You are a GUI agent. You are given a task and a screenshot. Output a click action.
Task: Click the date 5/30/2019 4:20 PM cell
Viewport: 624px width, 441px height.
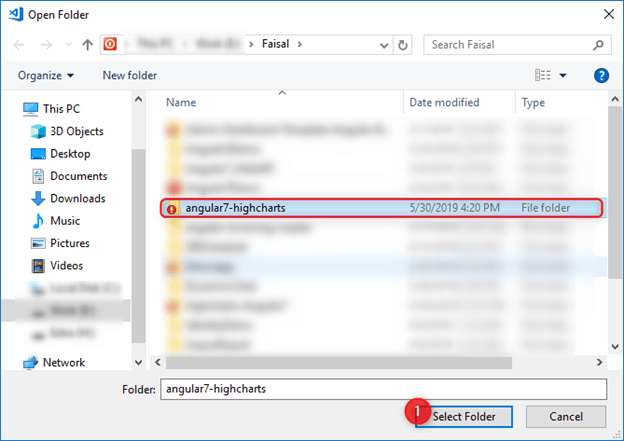click(x=454, y=208)
